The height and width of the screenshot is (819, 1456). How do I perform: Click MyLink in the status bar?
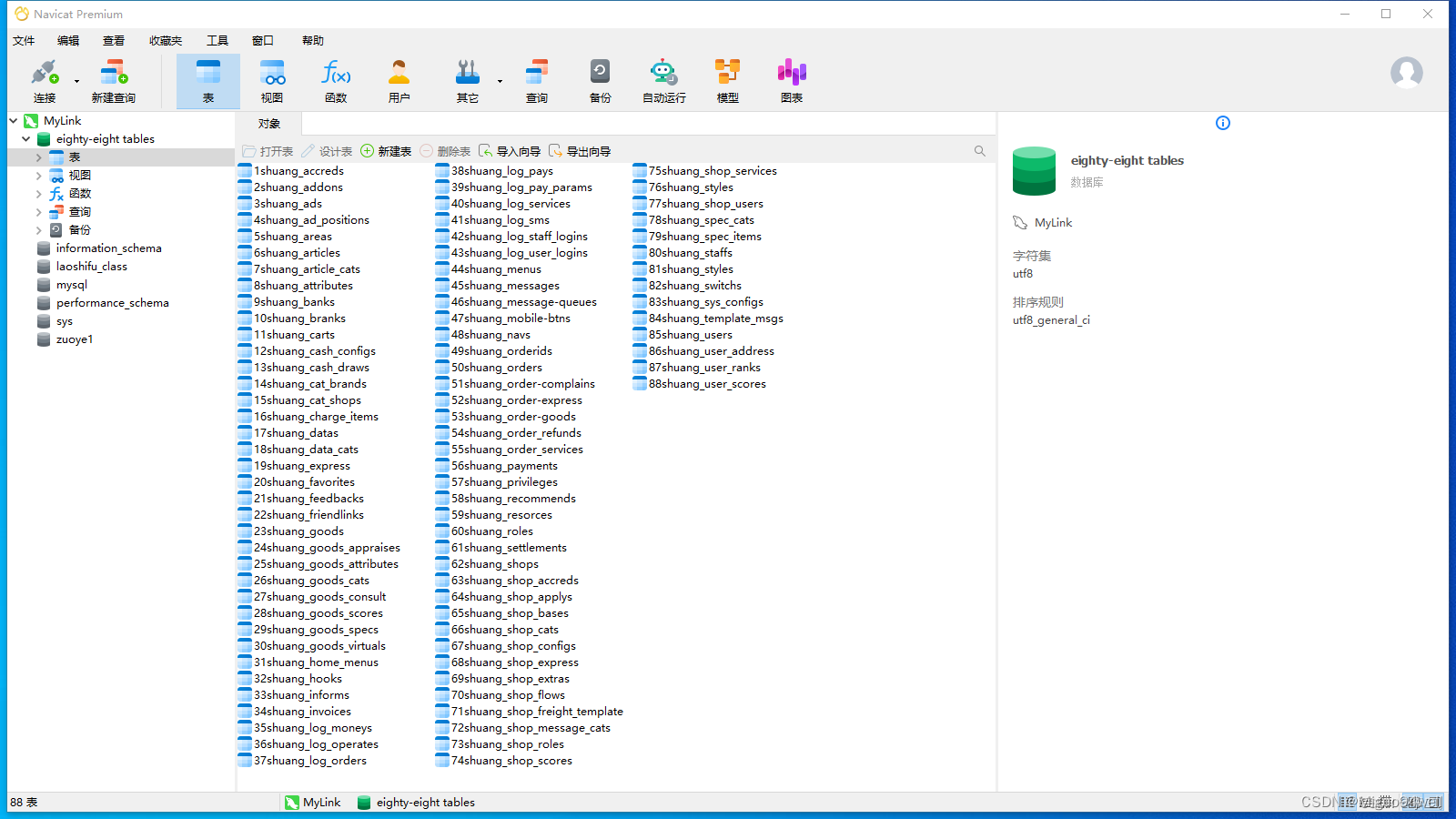point(312,802)
